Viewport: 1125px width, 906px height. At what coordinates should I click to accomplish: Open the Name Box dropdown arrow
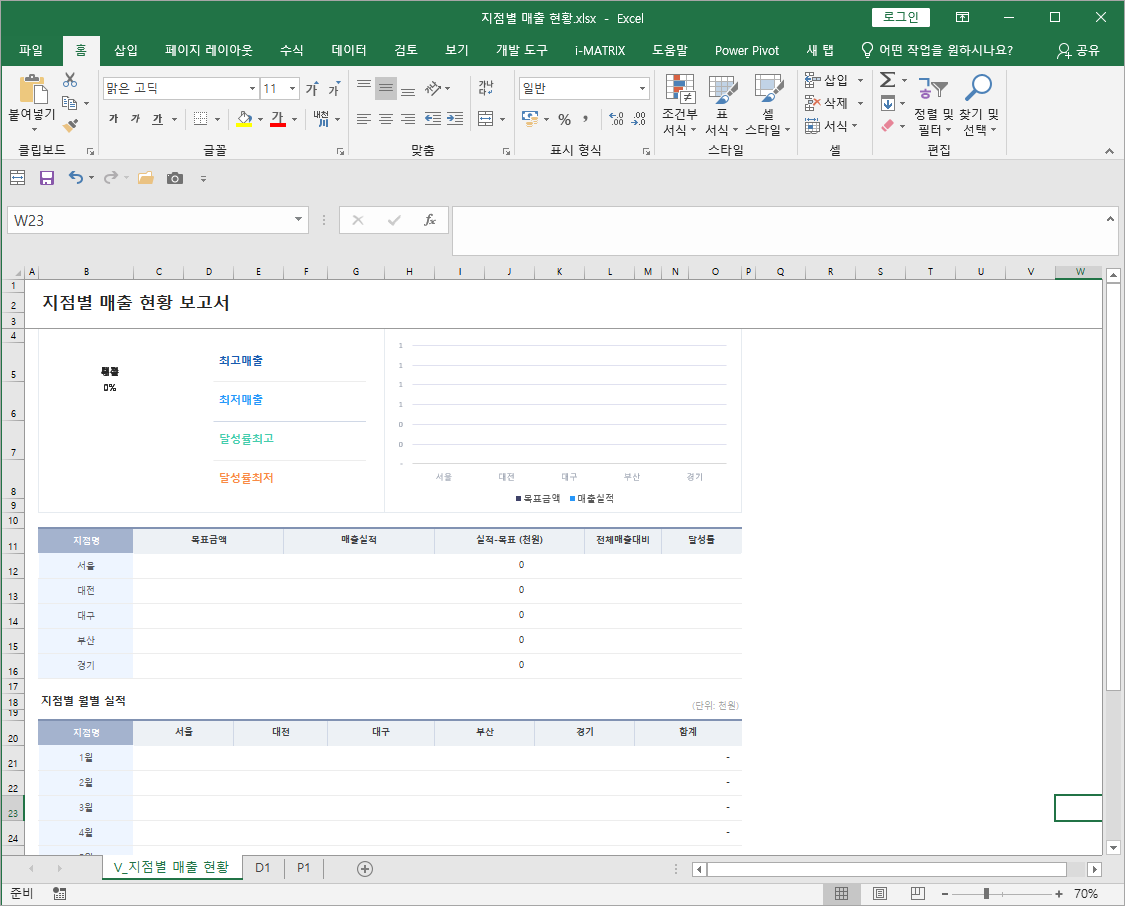299,220
